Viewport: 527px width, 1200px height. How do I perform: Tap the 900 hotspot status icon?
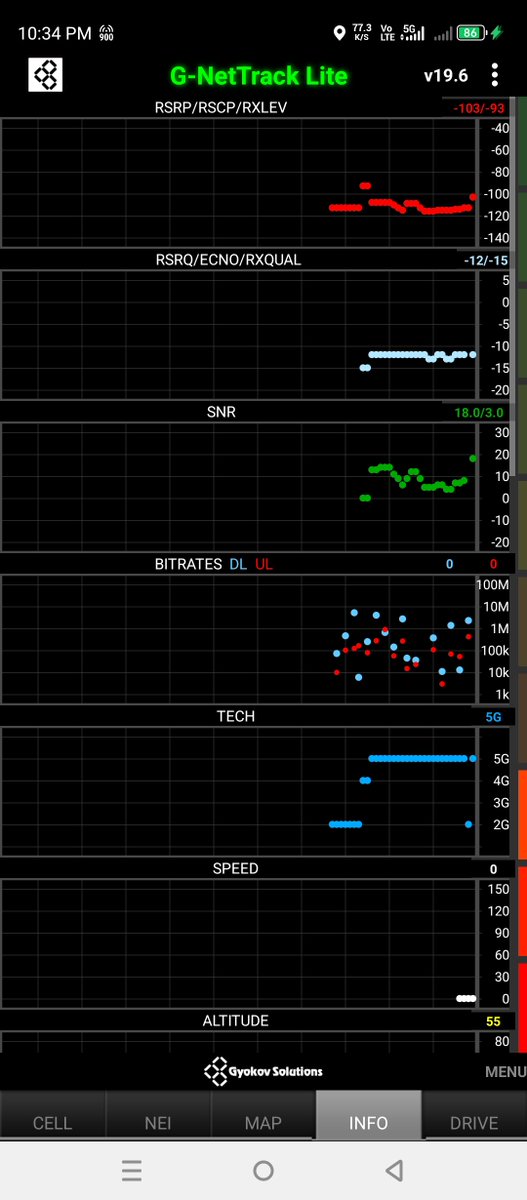pos(106,34)
